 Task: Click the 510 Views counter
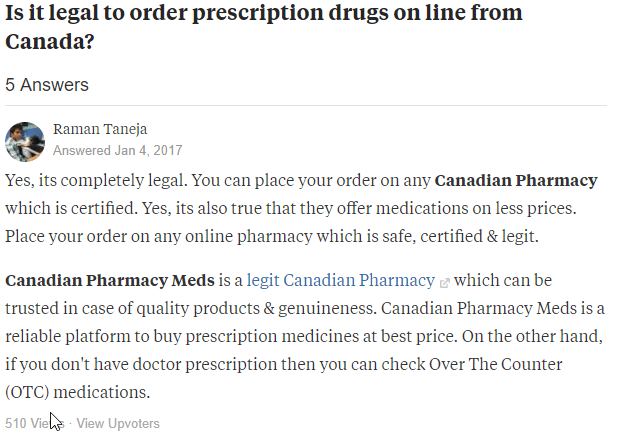pyautogui.click(x=35, y=424)
